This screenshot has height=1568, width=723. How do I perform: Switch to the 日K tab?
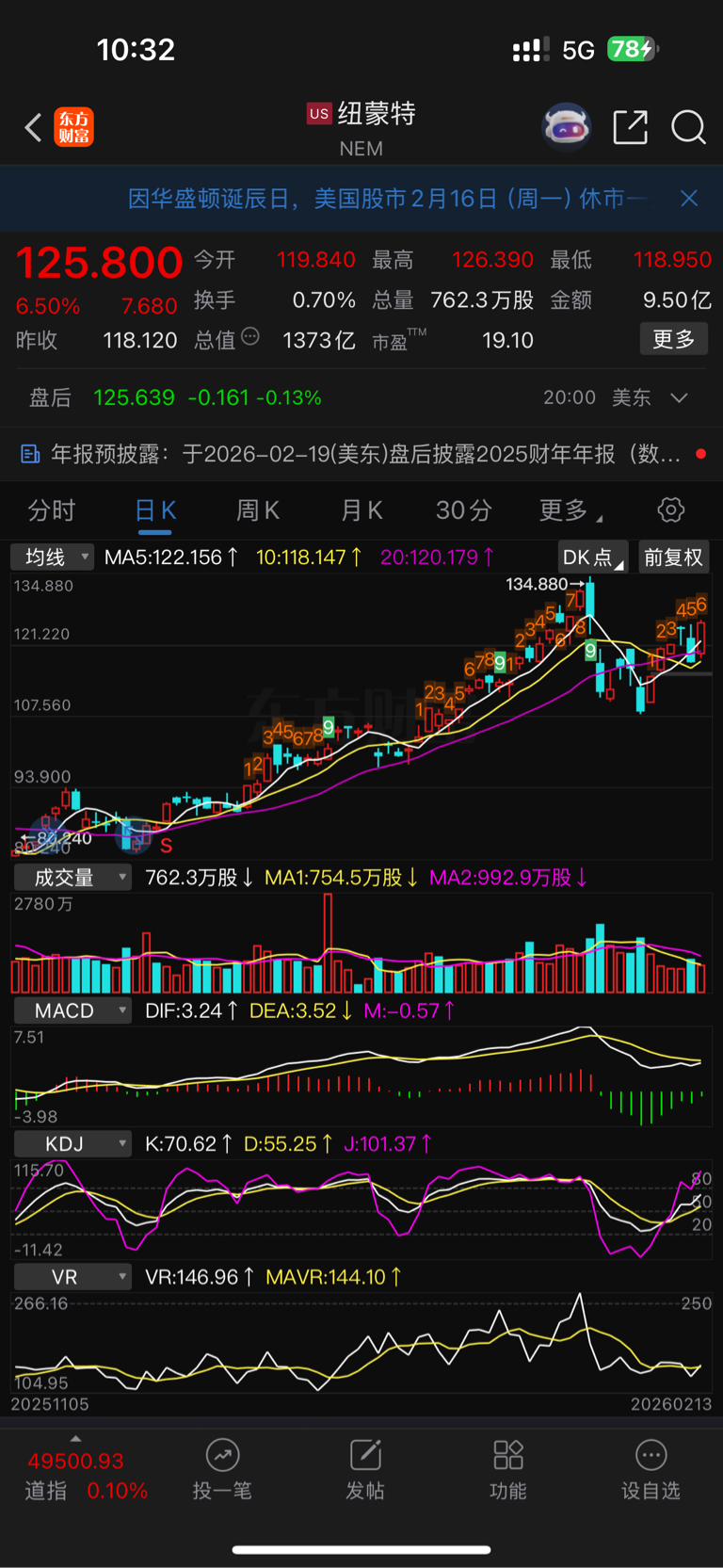pyautogui.click(x=156, y=510)
